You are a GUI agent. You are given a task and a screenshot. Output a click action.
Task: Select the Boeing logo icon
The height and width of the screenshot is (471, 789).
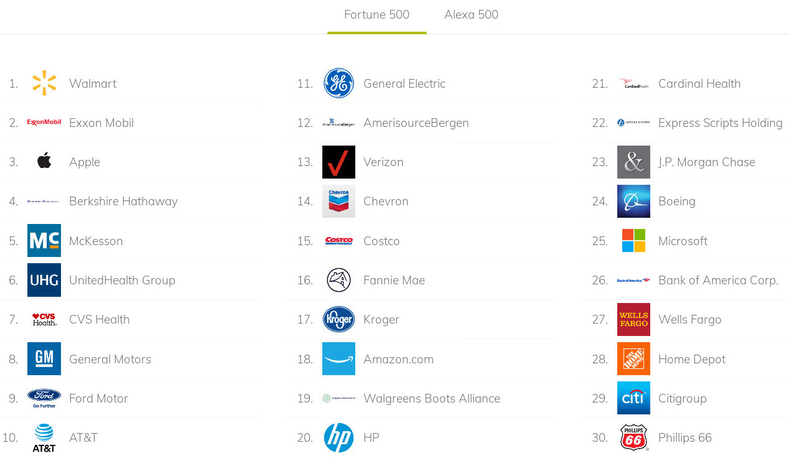[634, 201]
